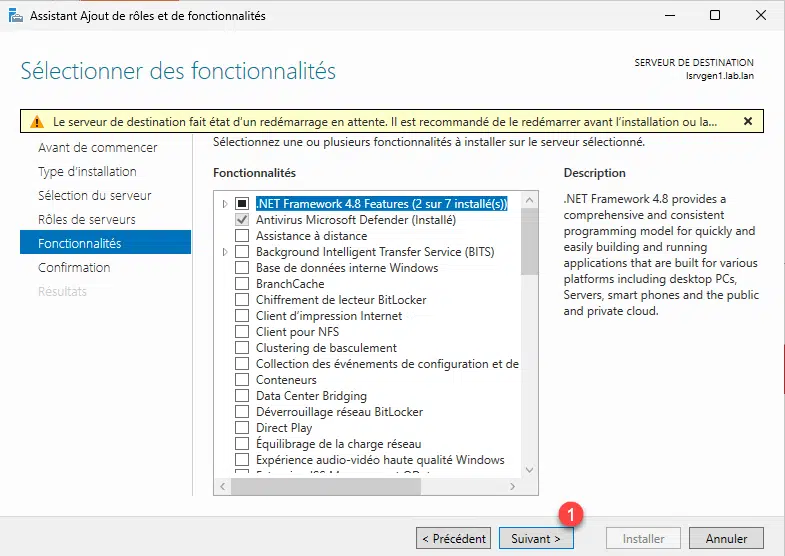Screen dimensions: 785x556
Task: Go to Type d'installation step
Action: tap(87, 172)
